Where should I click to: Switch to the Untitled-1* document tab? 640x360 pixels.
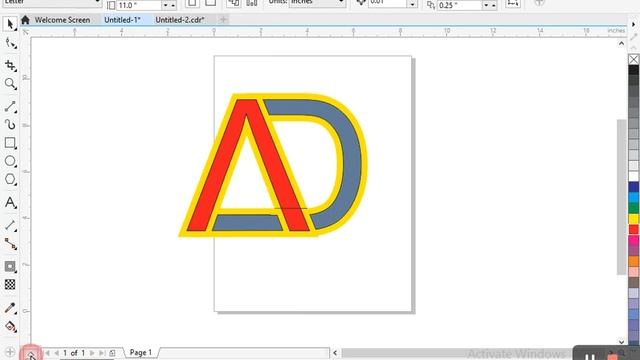click(x=122, y=20)
